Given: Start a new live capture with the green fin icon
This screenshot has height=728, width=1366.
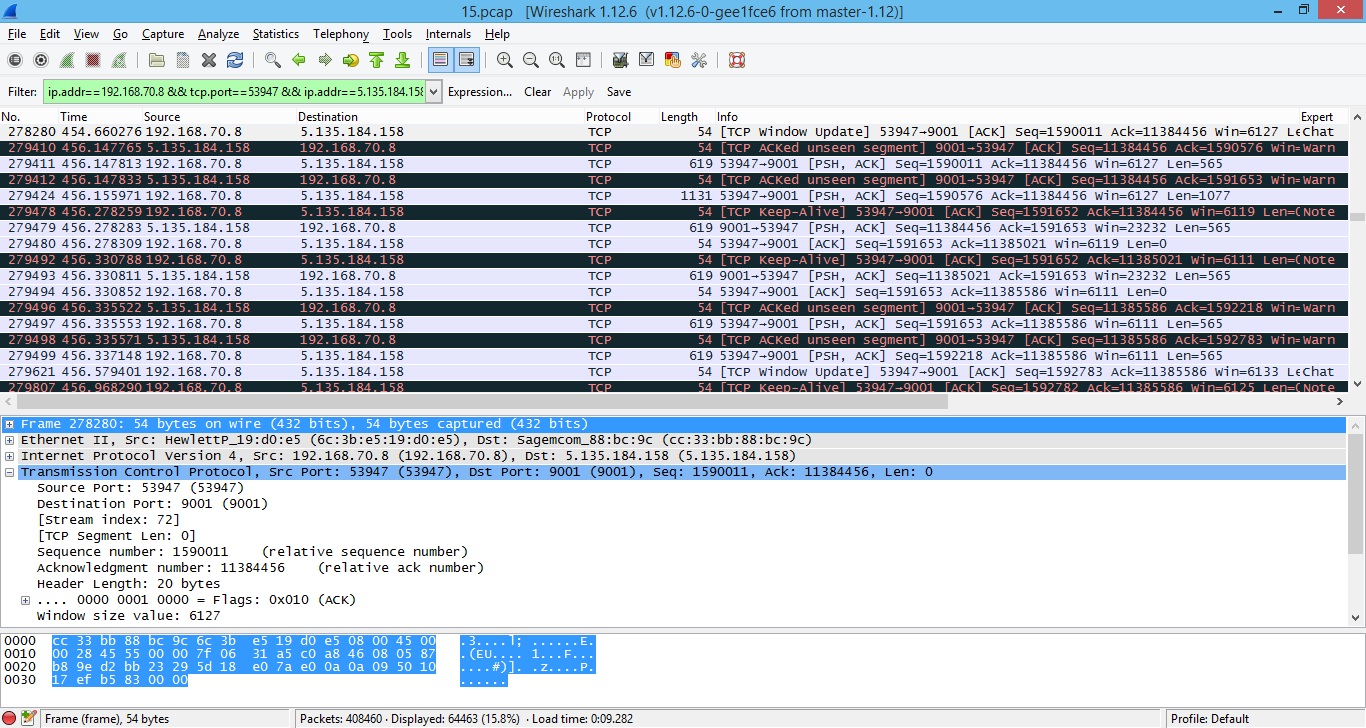Looking at the screenshot, I should (x=66, y=60).
